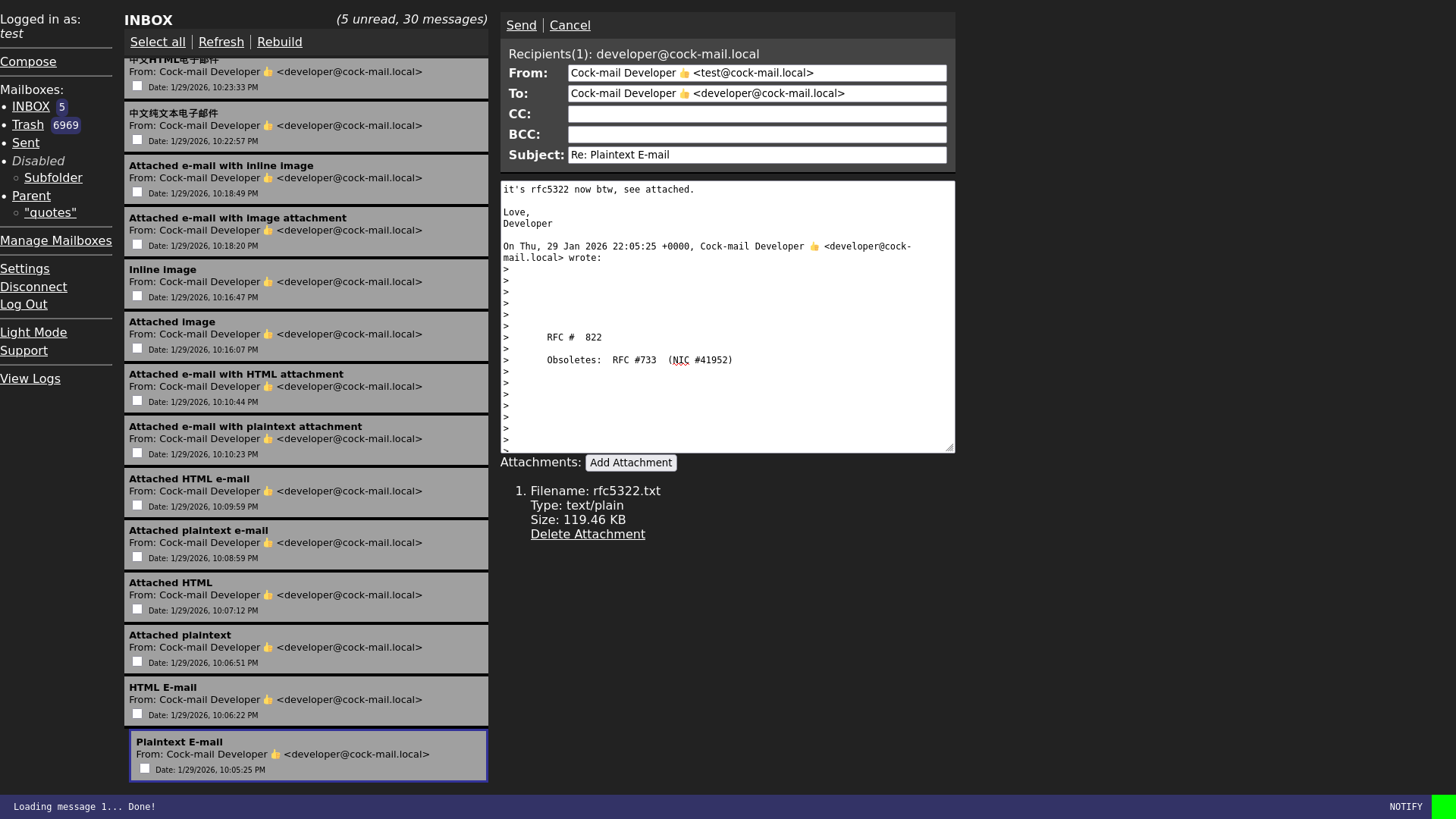Screen dimensions: 1456x819
Task: Cancel composing the reply
Action: point(570,25)
